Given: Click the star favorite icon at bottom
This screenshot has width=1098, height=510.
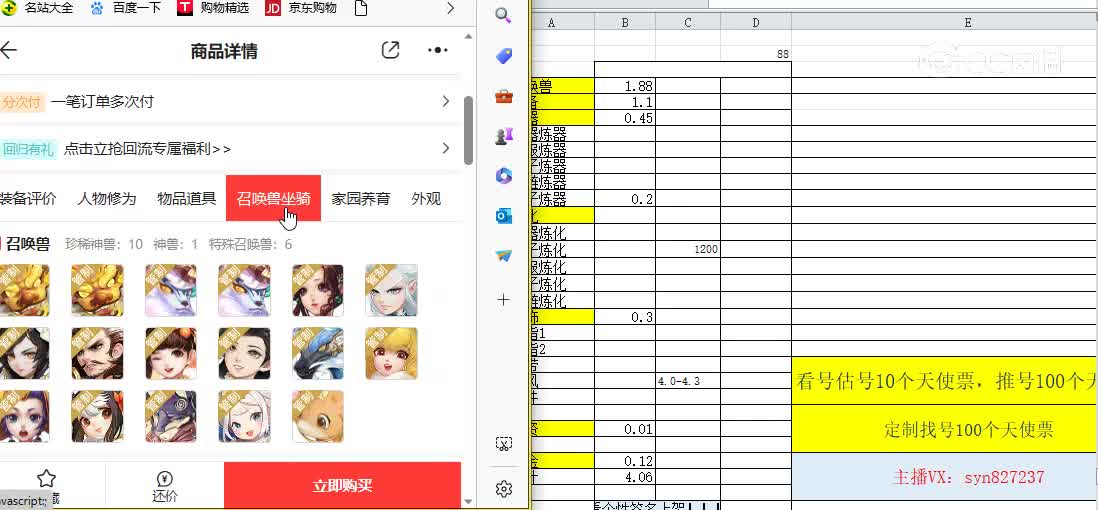Looking at the screenshot, I should point(46,479).
